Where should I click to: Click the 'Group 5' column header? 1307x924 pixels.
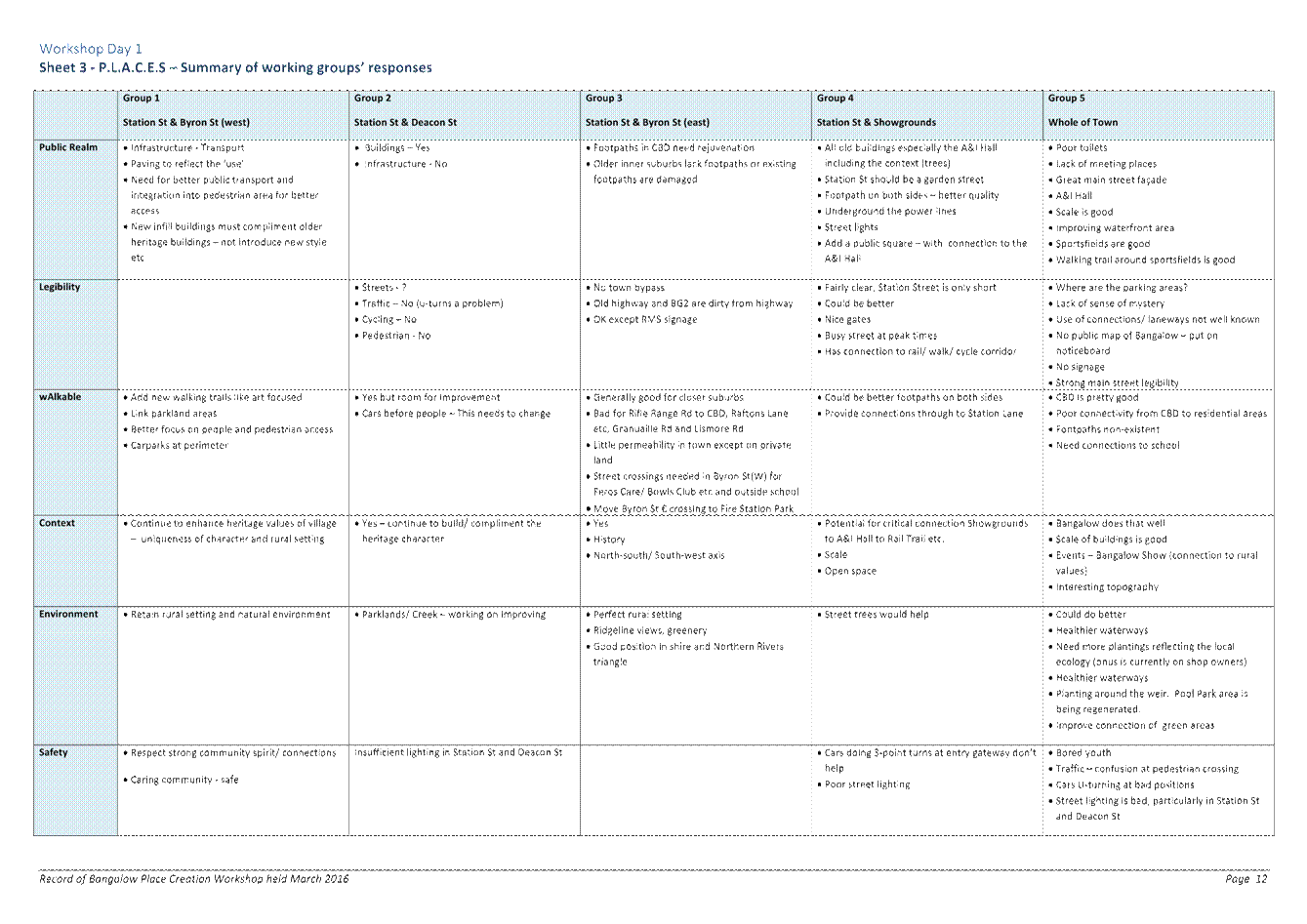(x=1067, y=98)
